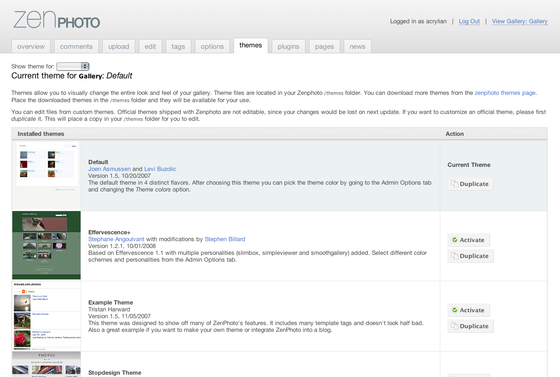Click the Effervescence+ theme name

coord(109,232)
